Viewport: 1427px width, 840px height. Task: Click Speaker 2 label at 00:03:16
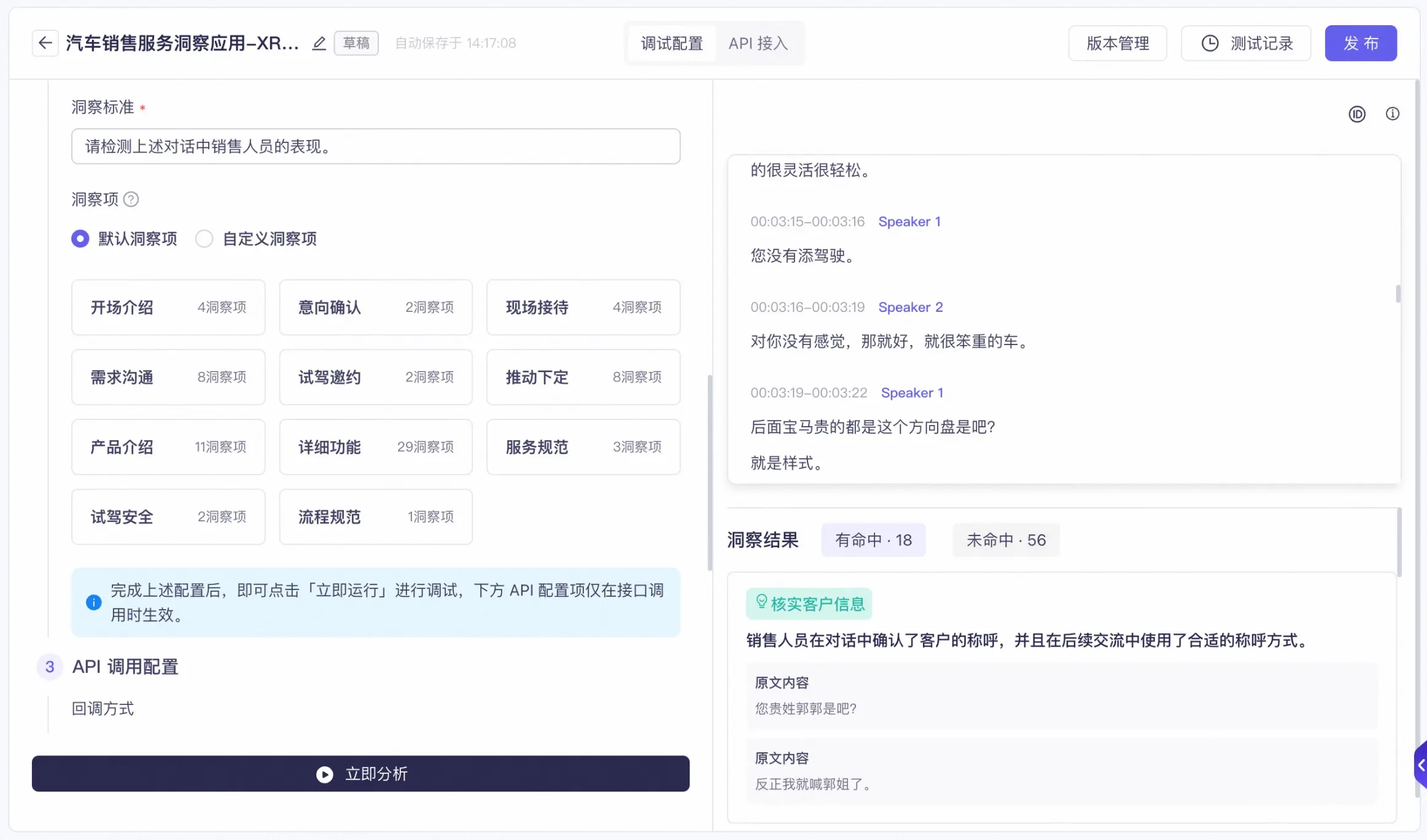click(x=911, y=307)
